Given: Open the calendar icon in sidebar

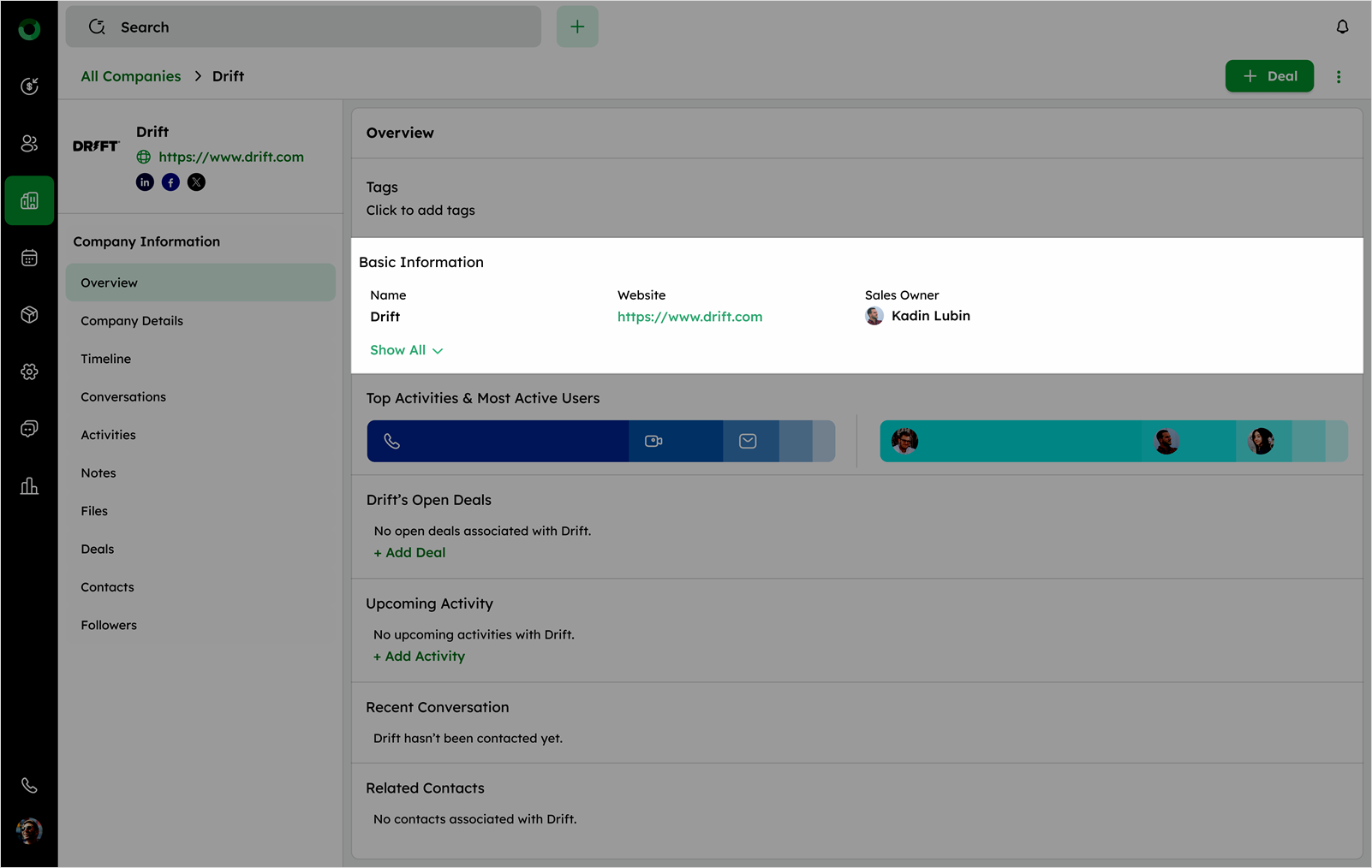Looking at the screenshot, I should [29, 258].
